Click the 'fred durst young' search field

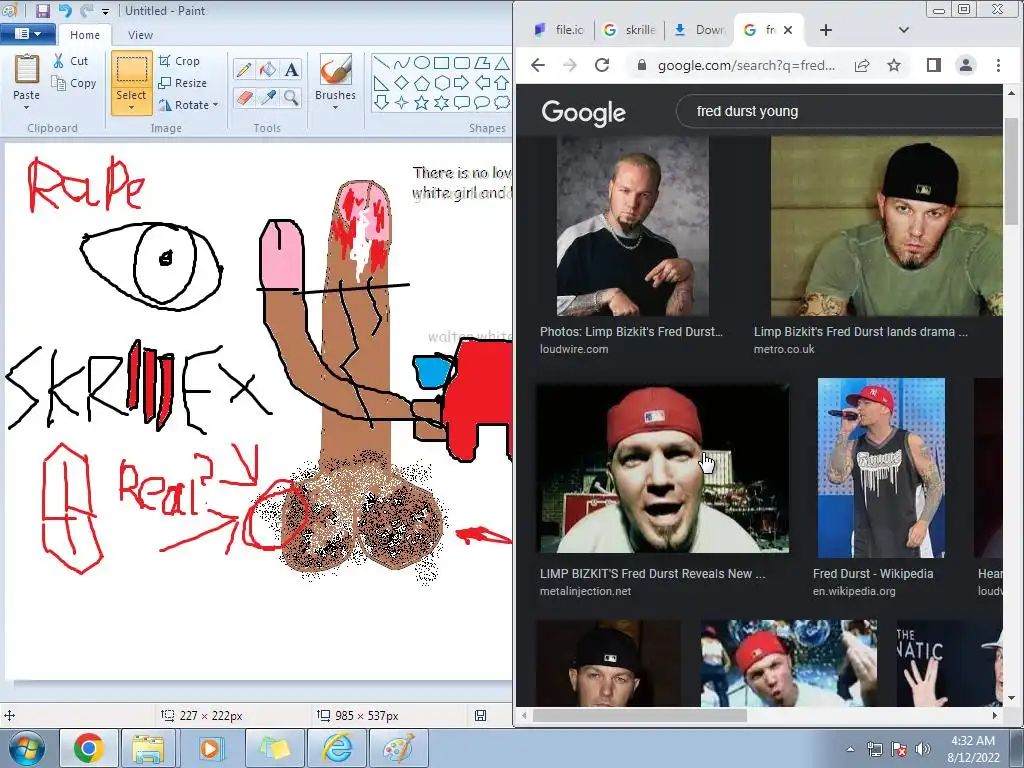[839, 111]
